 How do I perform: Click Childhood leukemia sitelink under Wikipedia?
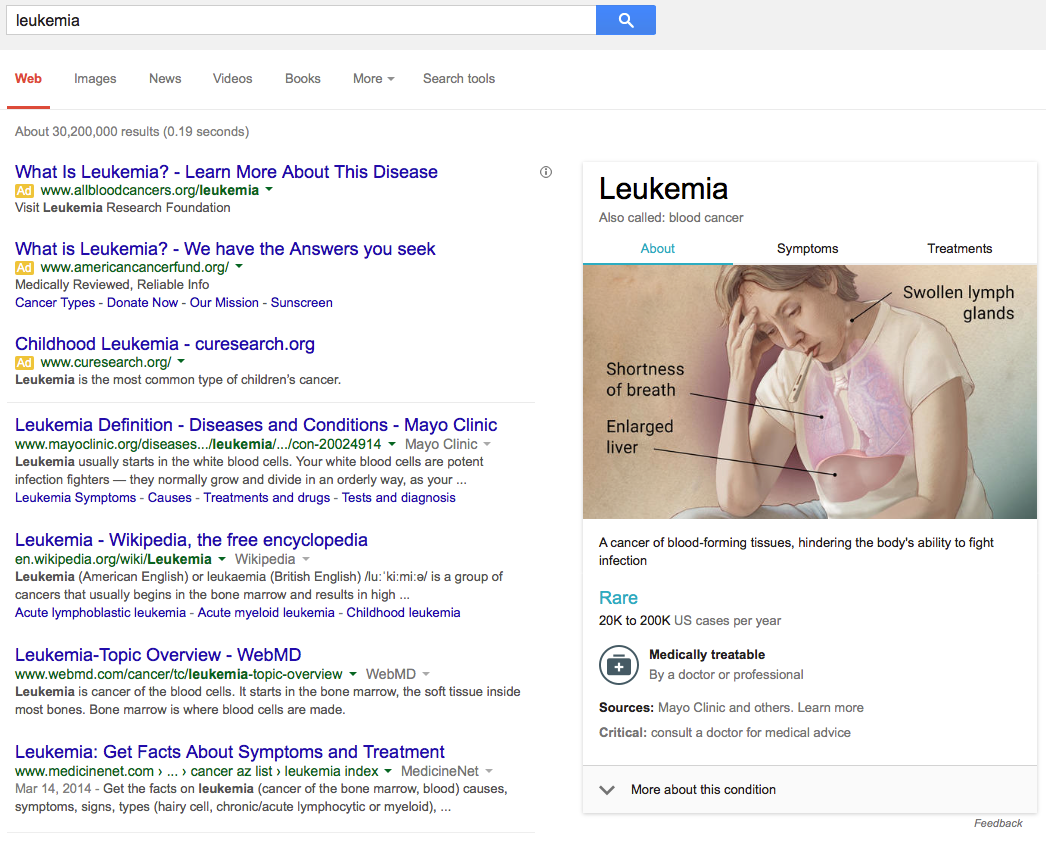tap(403, 612)
